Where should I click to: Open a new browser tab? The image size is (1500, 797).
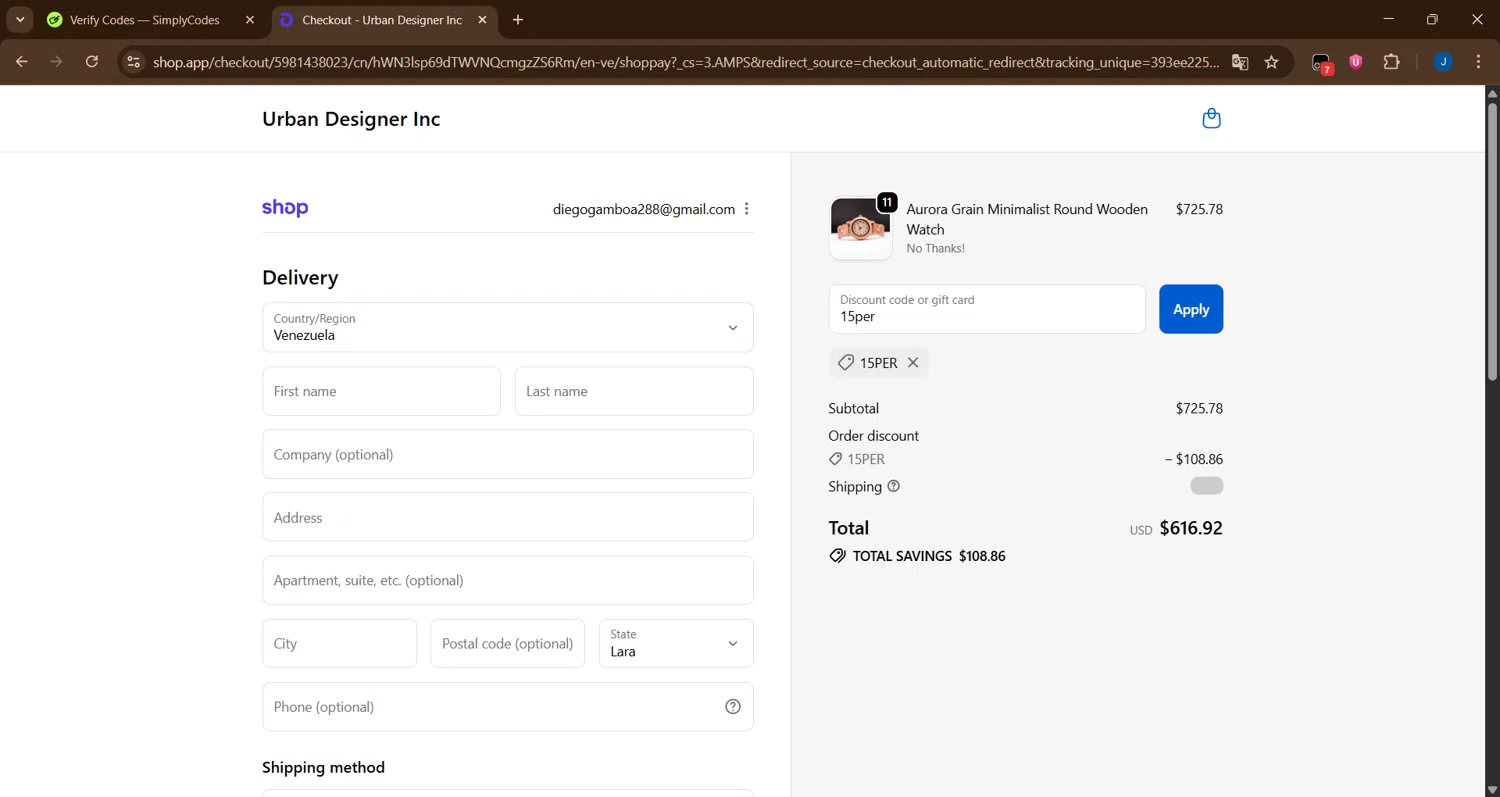[517, 20]
